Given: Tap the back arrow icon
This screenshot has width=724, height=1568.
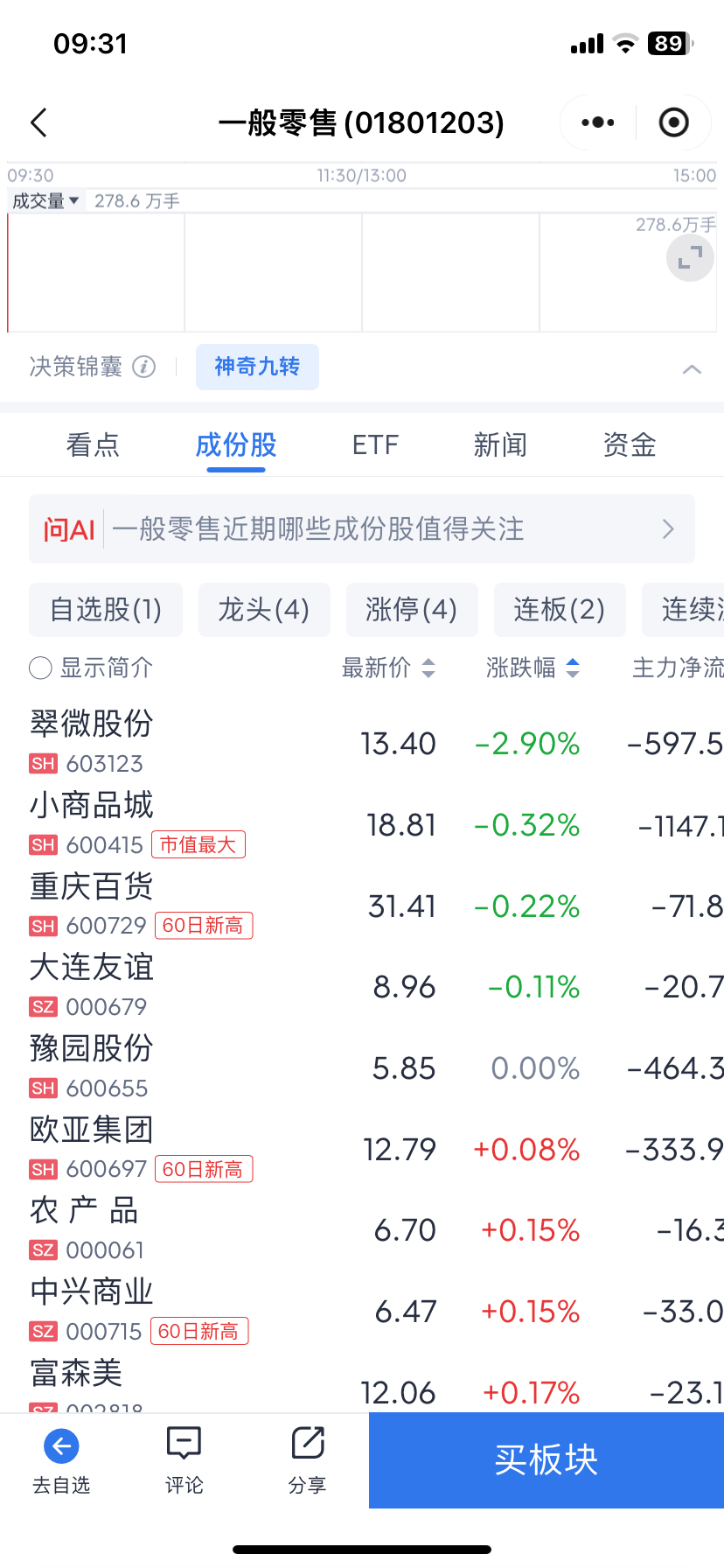Looking at the screenshot, I should click(38, 122).
